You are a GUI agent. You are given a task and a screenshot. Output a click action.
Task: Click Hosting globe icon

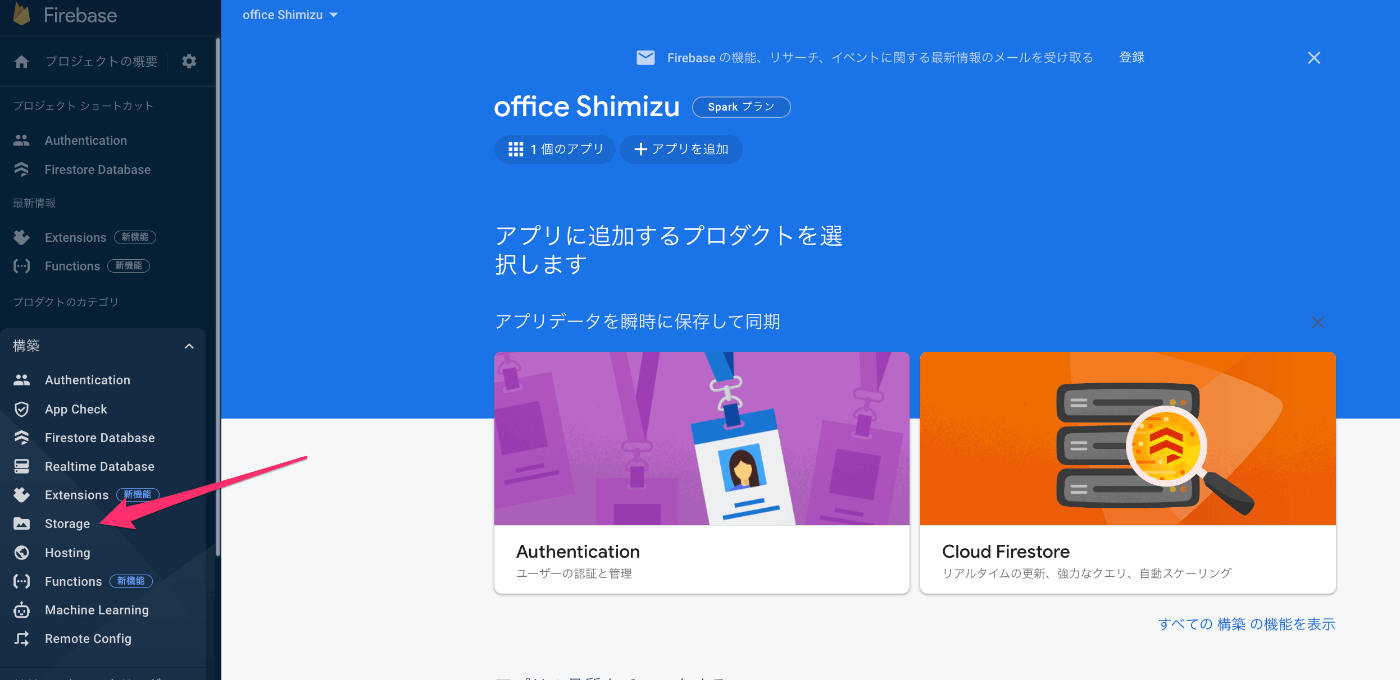tap(22, 553)
